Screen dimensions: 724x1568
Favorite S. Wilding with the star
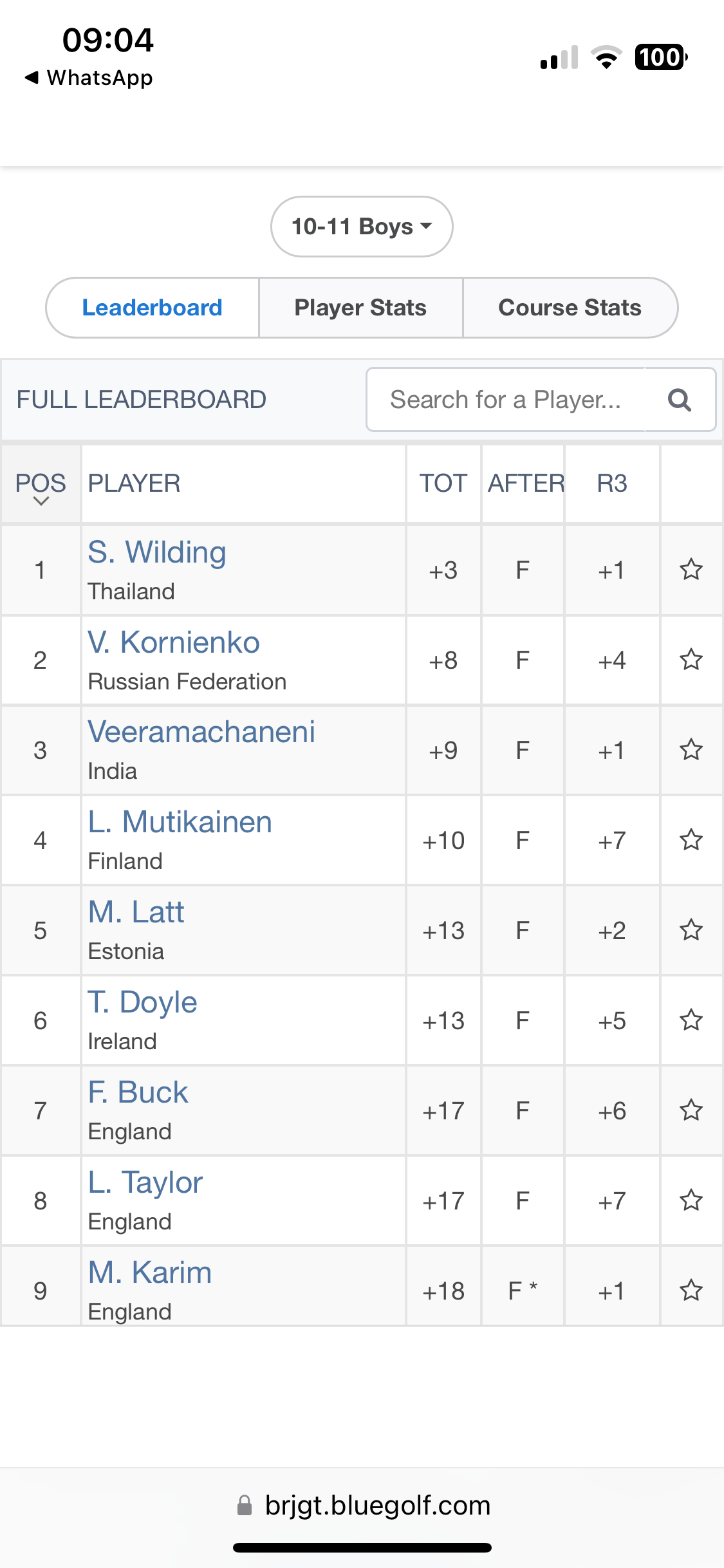click(x=691, y=570)
